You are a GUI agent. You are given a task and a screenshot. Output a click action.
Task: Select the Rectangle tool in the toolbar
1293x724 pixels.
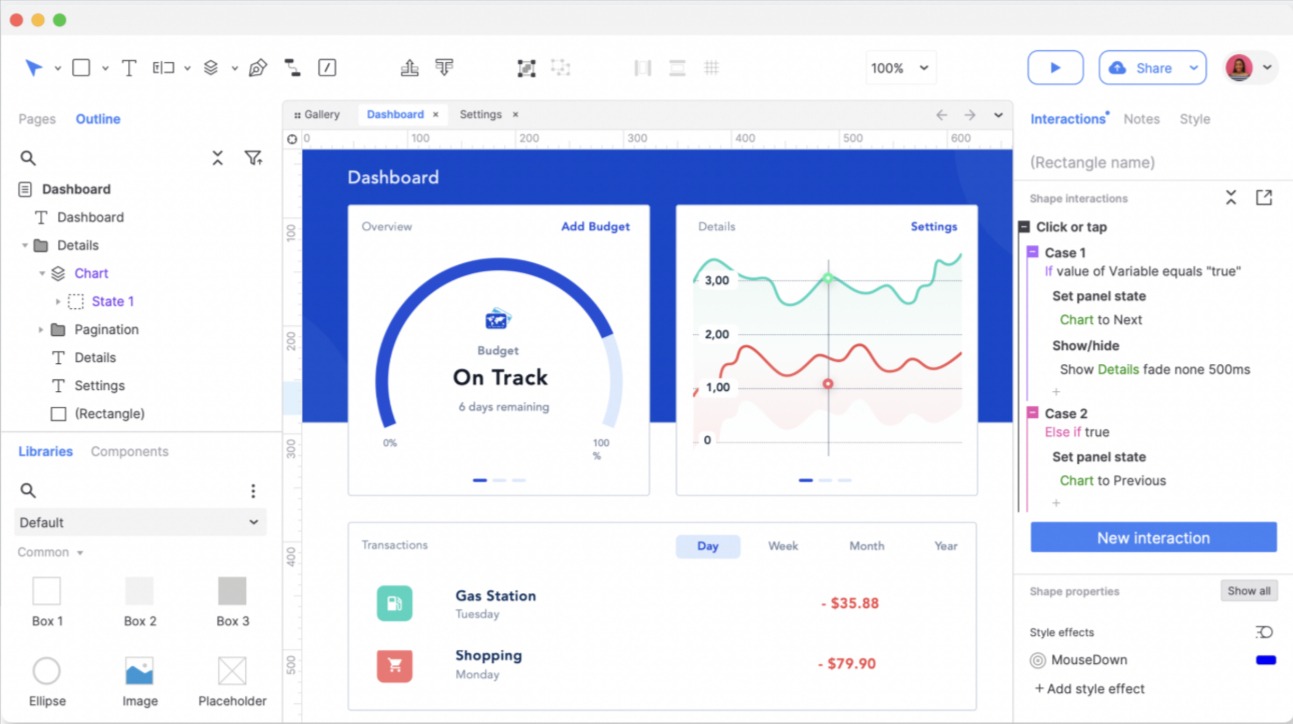tap(81, 67)
